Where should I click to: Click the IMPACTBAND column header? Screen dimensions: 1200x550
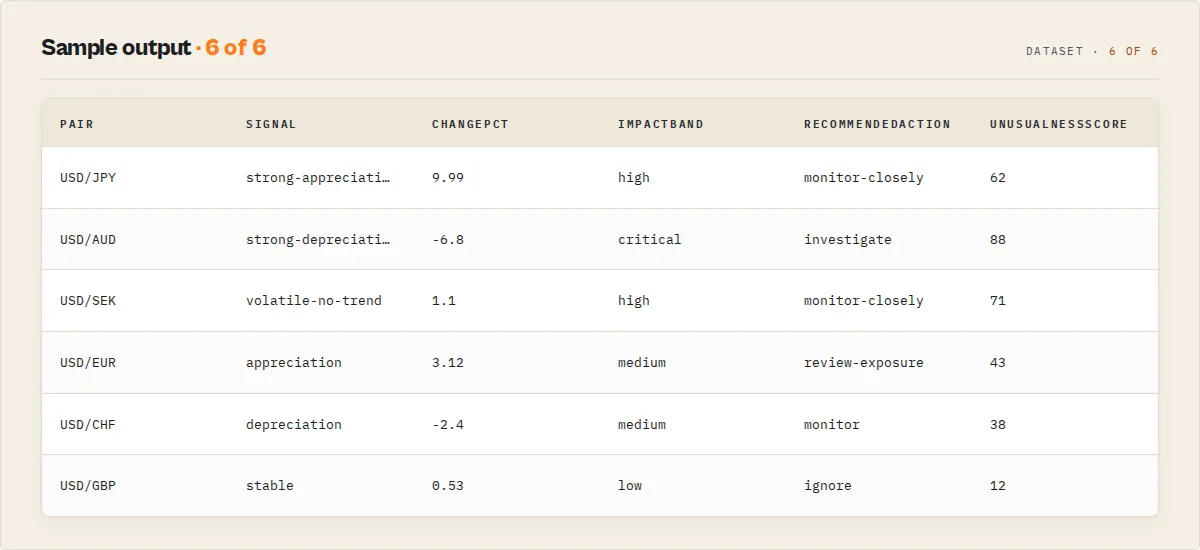(661, 124)
